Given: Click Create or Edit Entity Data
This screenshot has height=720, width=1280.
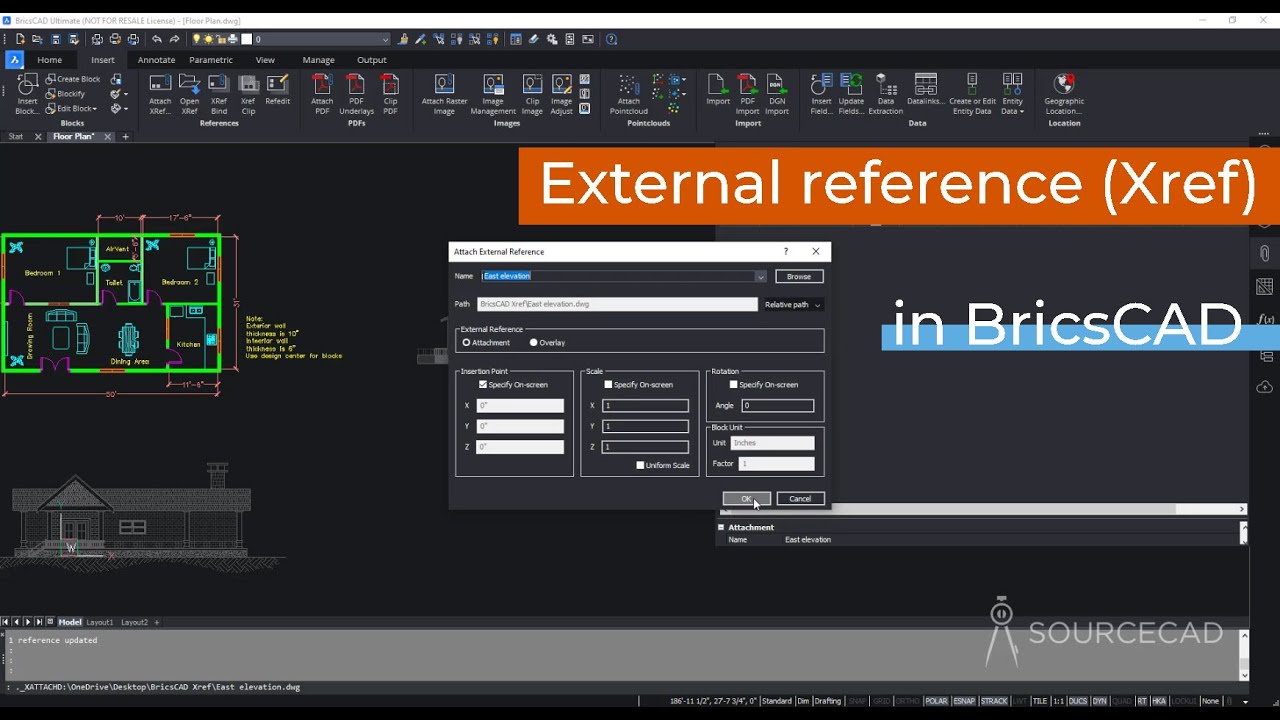Looking at the screenshot, I should point(972,93).
